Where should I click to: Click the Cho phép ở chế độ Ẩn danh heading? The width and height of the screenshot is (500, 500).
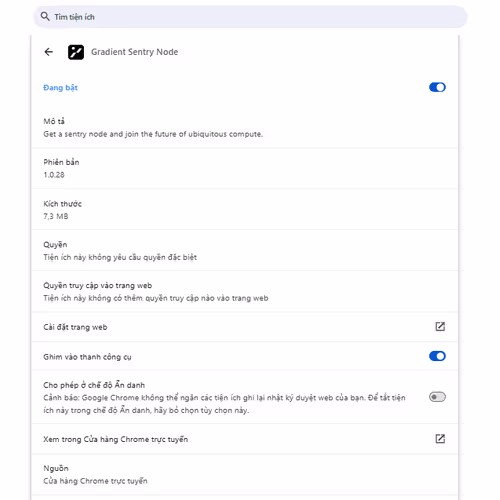click(x=94, y=385)
